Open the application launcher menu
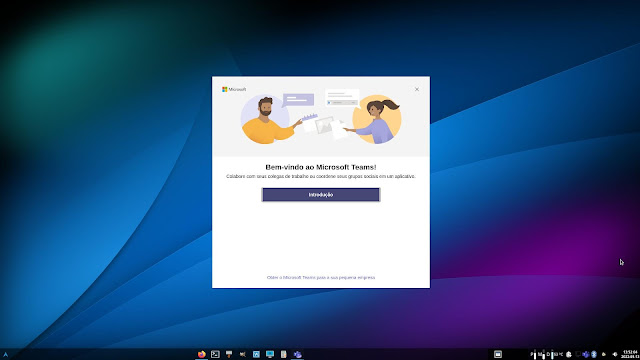640x360 pixels. pyautogui.click(x=6, y=355)
